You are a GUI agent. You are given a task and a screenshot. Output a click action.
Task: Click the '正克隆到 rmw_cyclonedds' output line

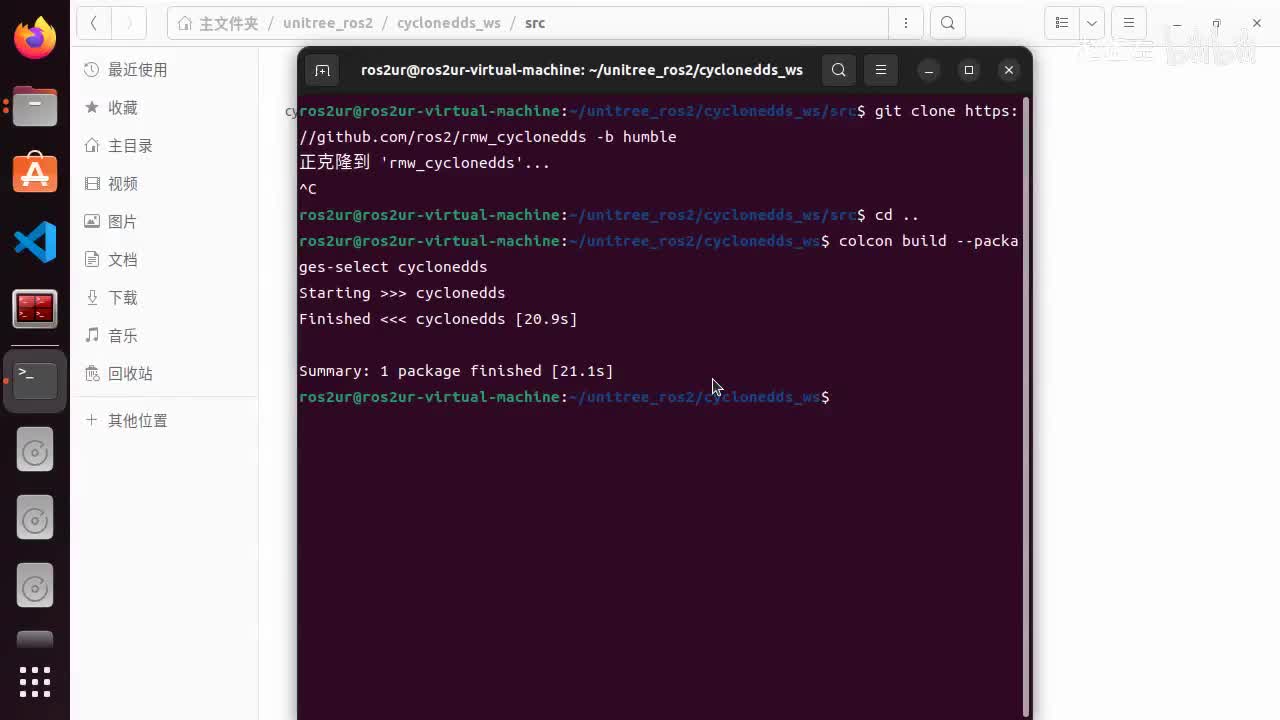point(424,163)
